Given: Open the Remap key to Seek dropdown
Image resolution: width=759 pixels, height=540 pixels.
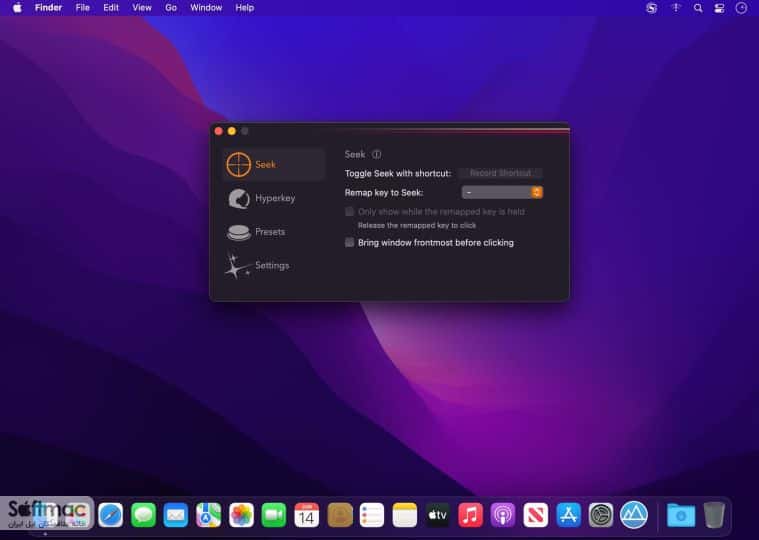Looking at the screenshot, I should [x=502, y=192].
